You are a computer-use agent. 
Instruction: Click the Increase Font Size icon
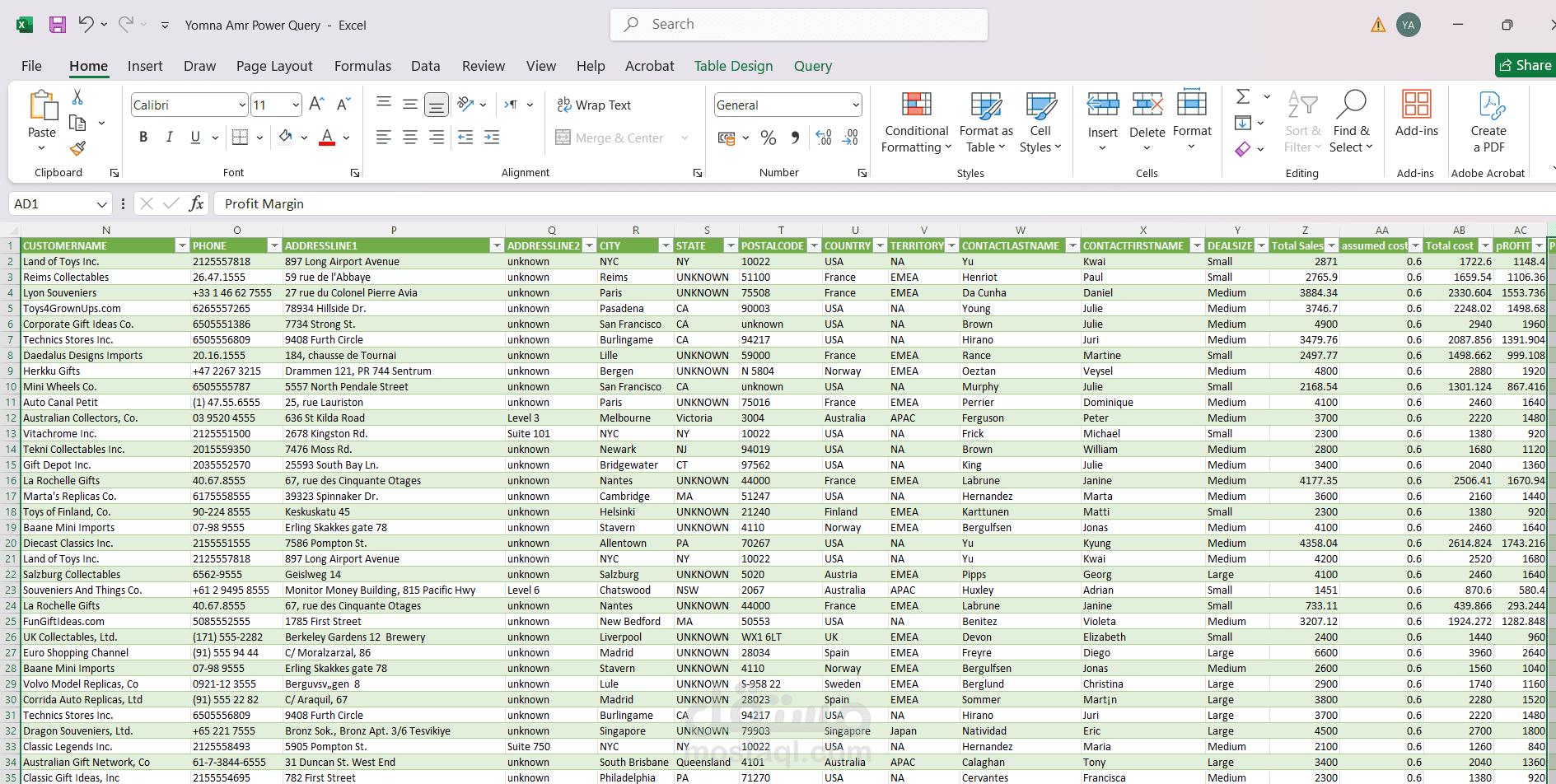pyautogui.click(x=315, y=104)
